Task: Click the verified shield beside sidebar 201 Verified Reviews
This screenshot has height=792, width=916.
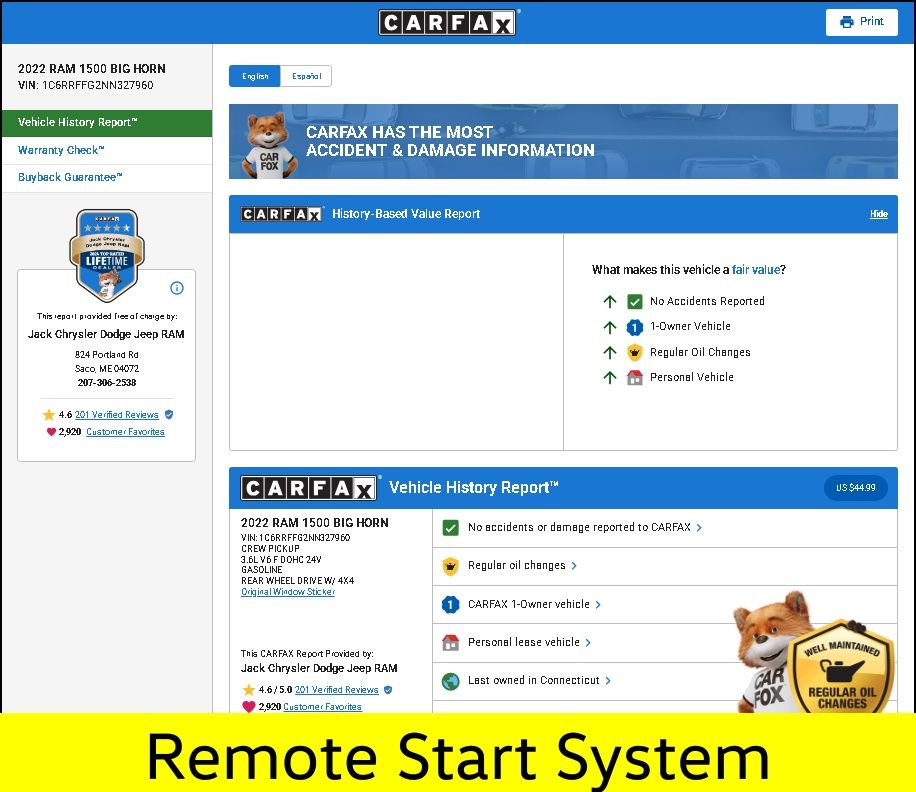Action: 169,415
